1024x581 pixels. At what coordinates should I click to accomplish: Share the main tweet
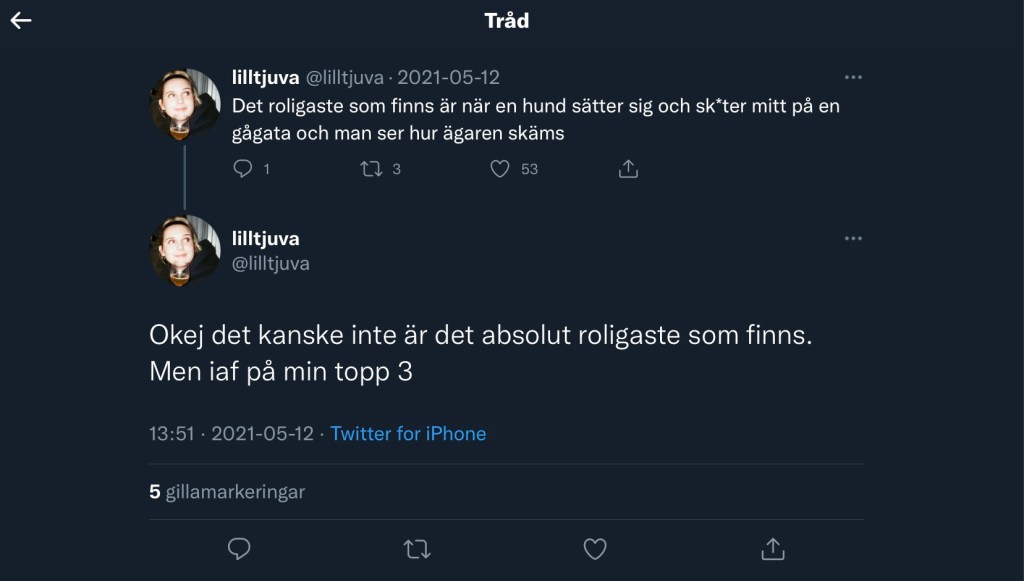tap(772, 548)
